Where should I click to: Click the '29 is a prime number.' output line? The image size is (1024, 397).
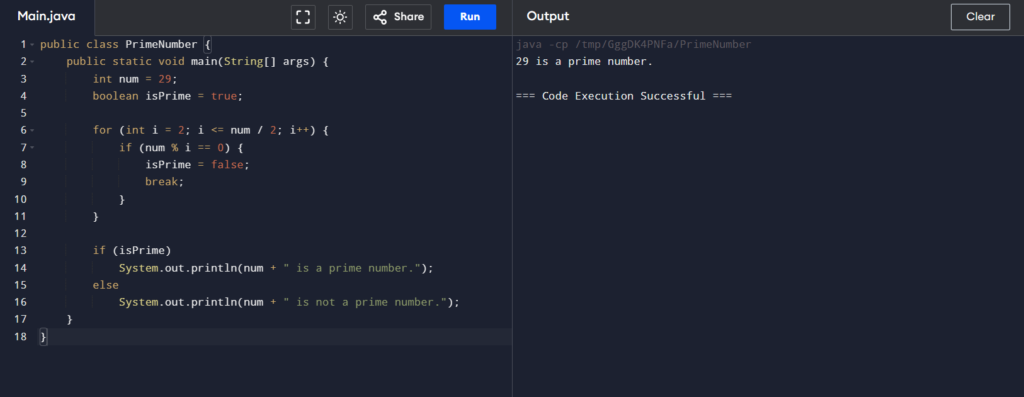(584, 62)
